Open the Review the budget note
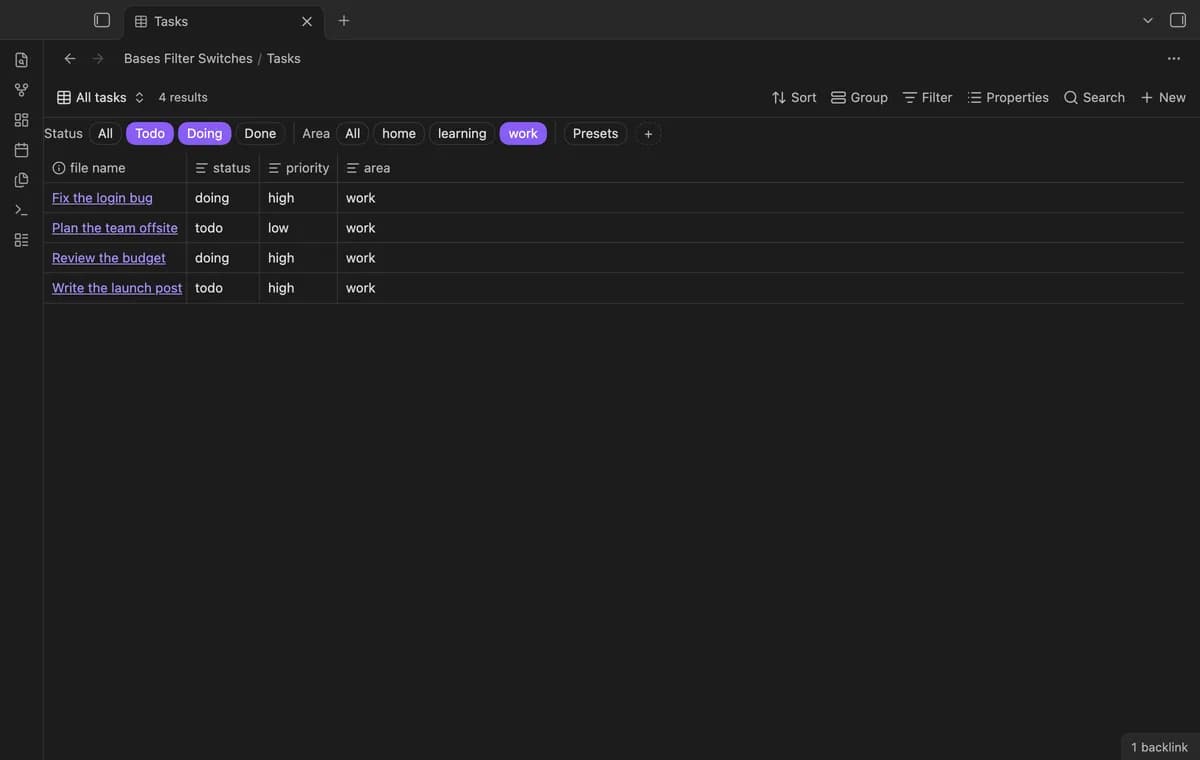Image resolution: width=1200 pixels, height=760 pixels. (x=109, y=258)
